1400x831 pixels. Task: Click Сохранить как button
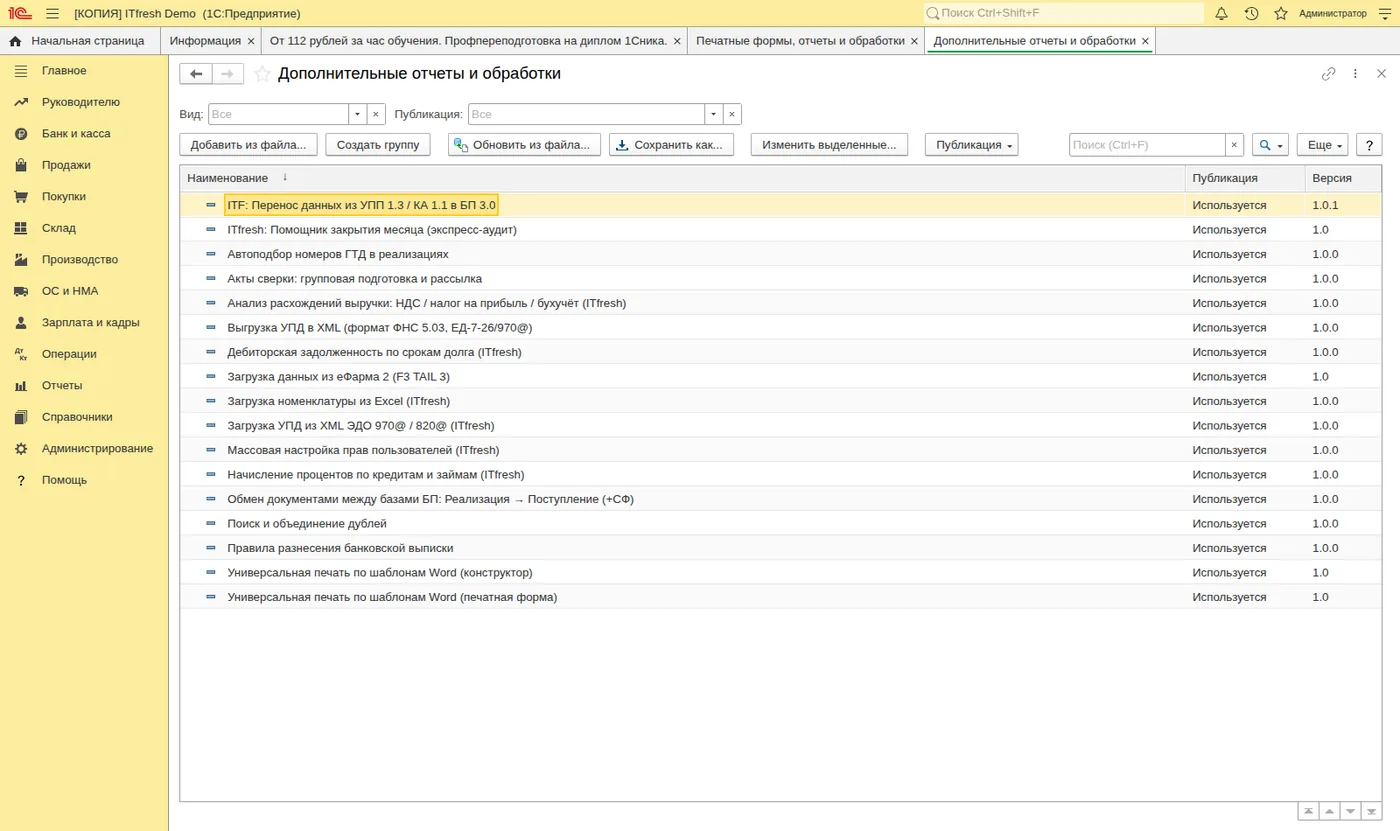tap(671, 145)
